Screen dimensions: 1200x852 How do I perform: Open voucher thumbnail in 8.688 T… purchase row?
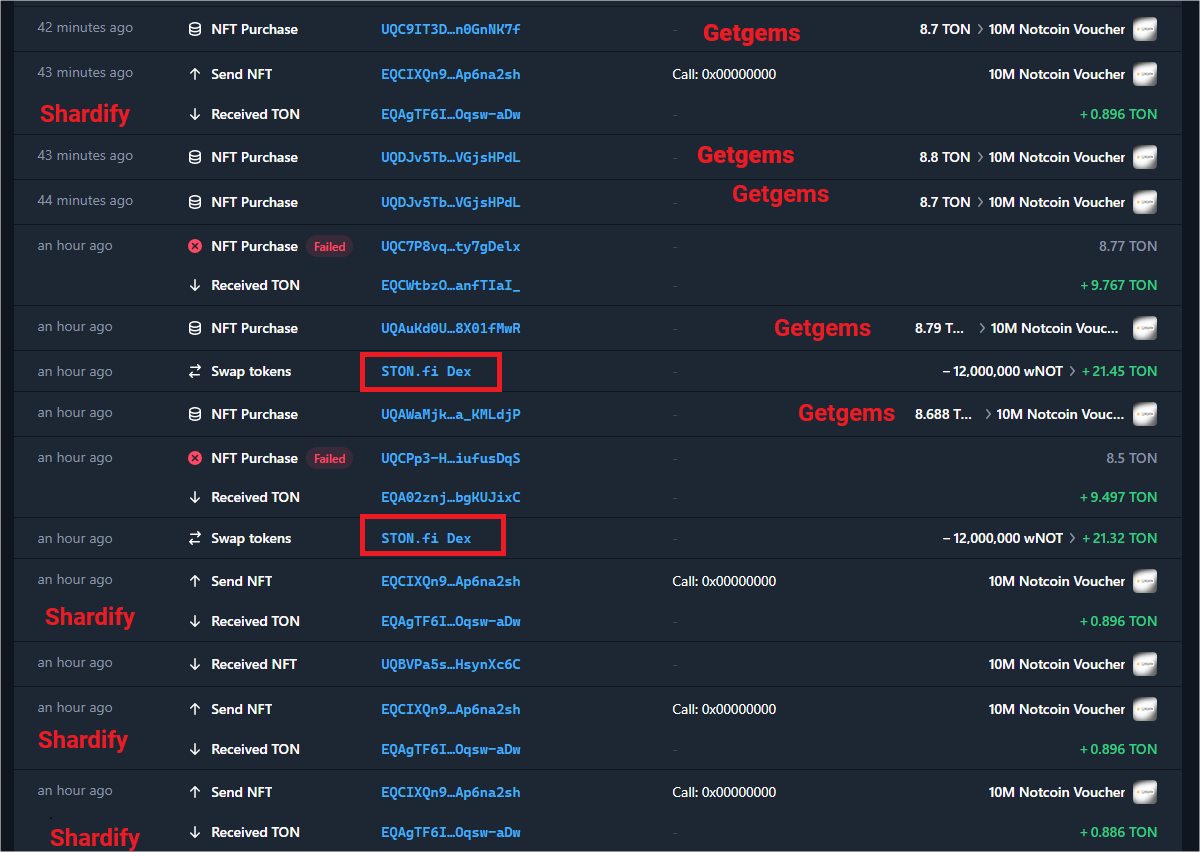1145,414
